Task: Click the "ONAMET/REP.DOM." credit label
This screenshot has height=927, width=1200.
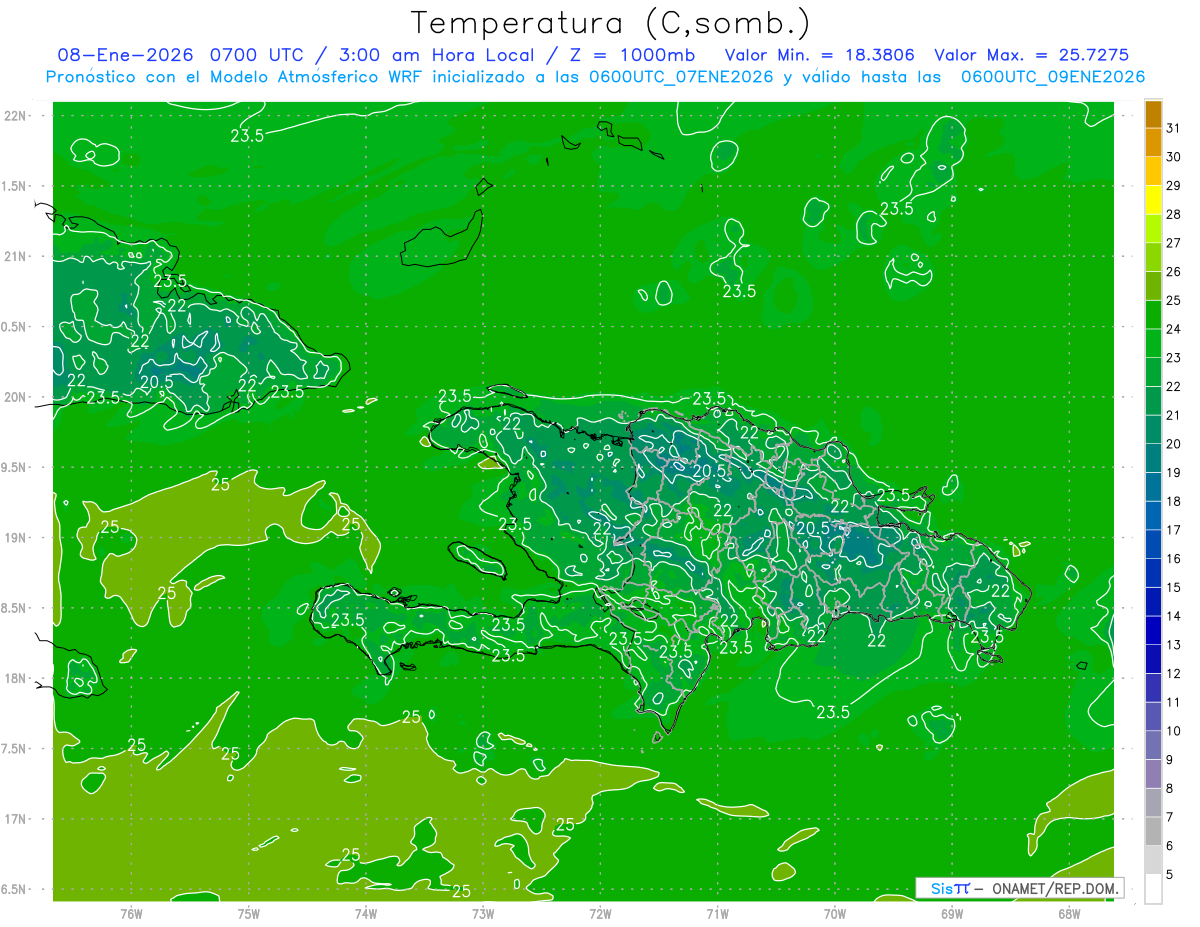Action: (x=1056, y=888)
